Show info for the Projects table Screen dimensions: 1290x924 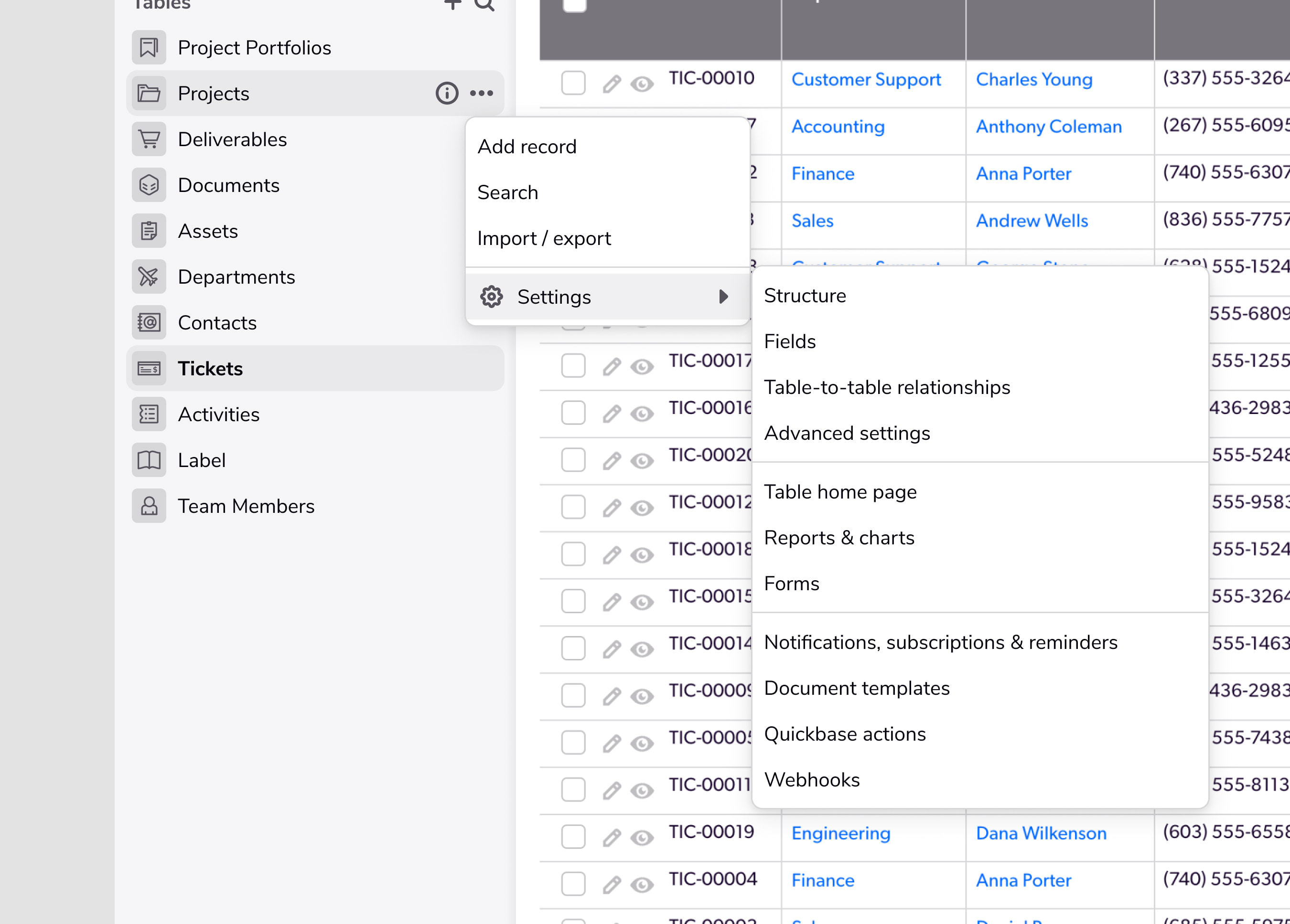pyautogui.click(x=447, y=93)
